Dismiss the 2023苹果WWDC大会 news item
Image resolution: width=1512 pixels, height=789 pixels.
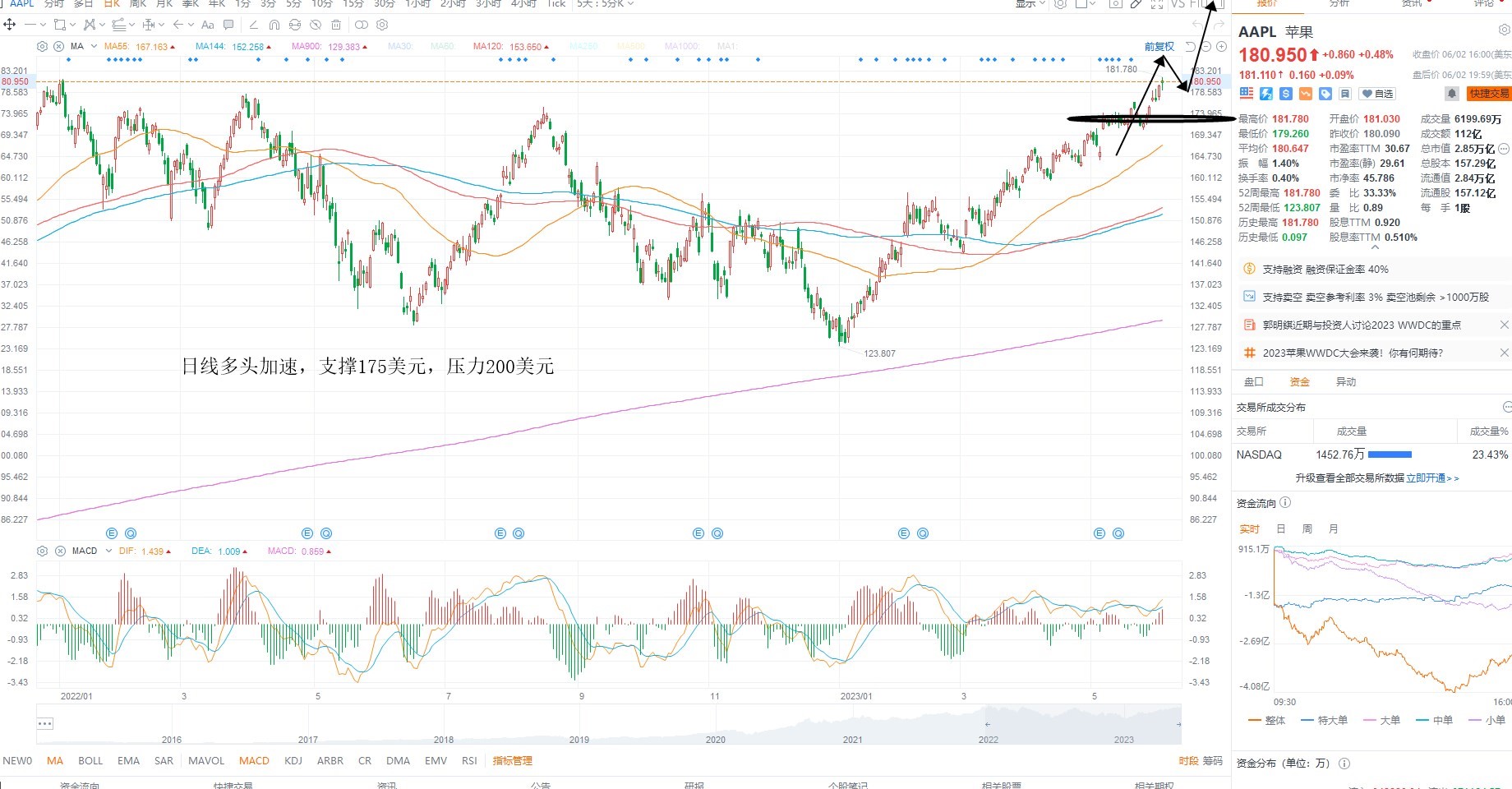coord(1504,353)
